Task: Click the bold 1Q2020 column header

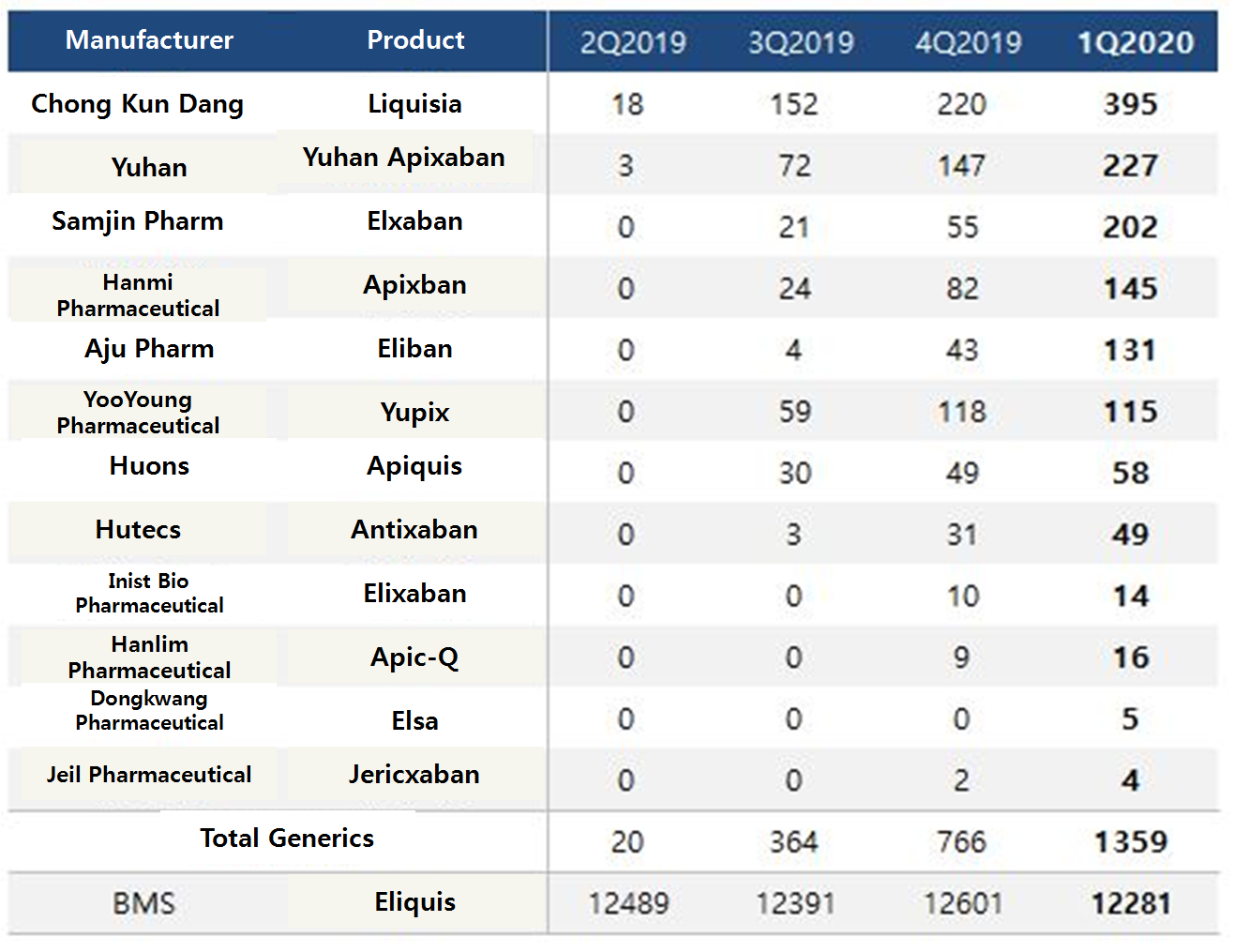Action: pyautogui.click(x=1136, y=42)
